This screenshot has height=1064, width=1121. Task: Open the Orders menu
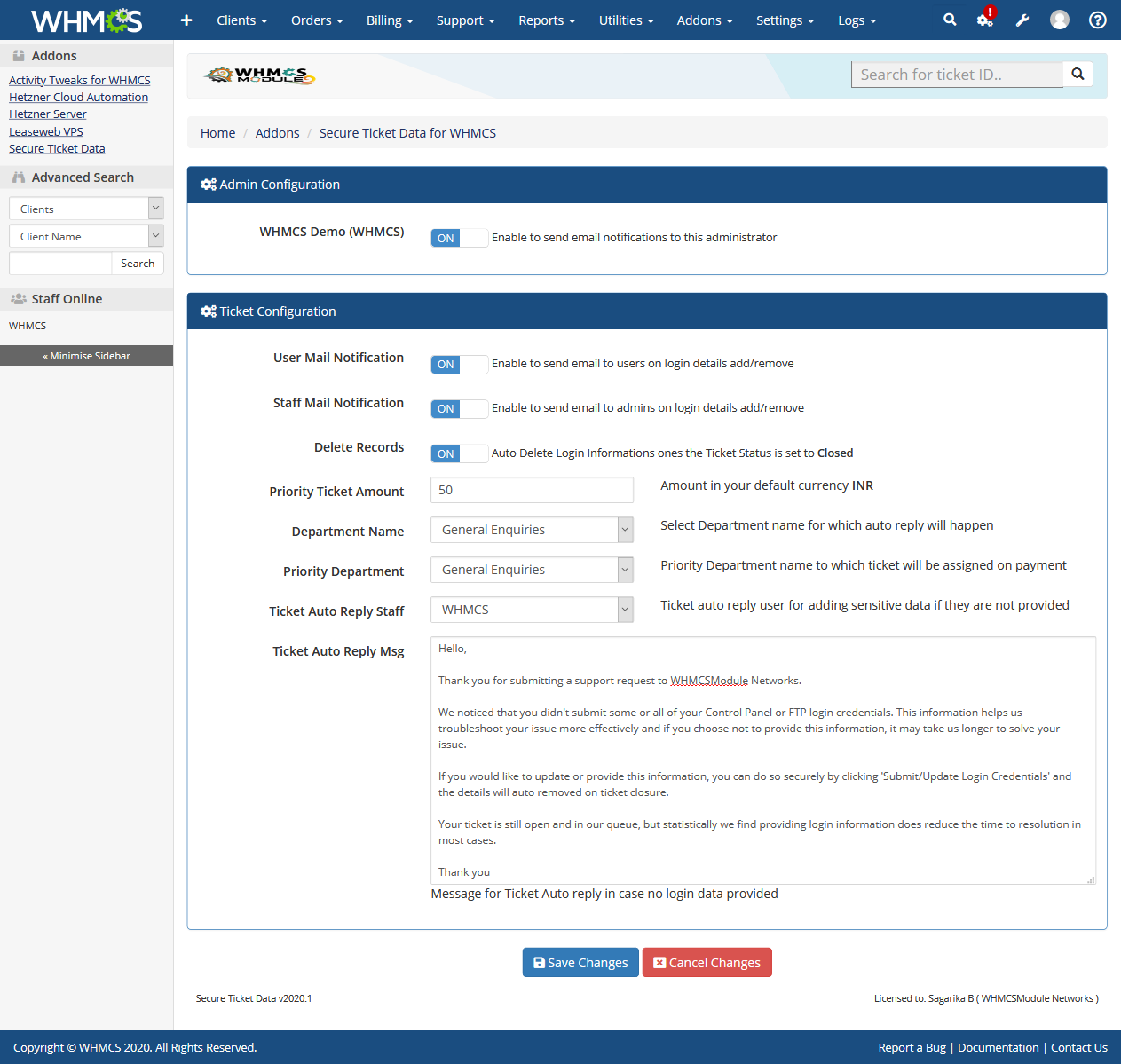point(317,20)
